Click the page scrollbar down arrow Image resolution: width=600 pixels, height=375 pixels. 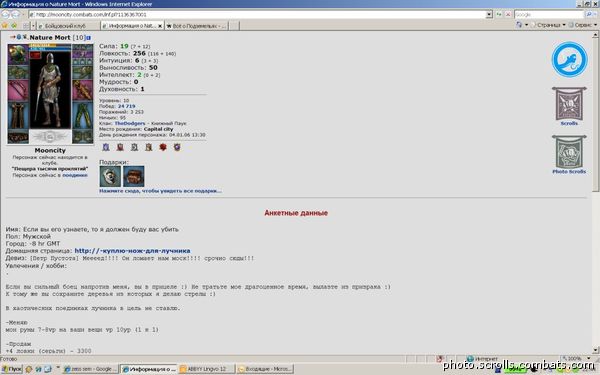point(595,350)
